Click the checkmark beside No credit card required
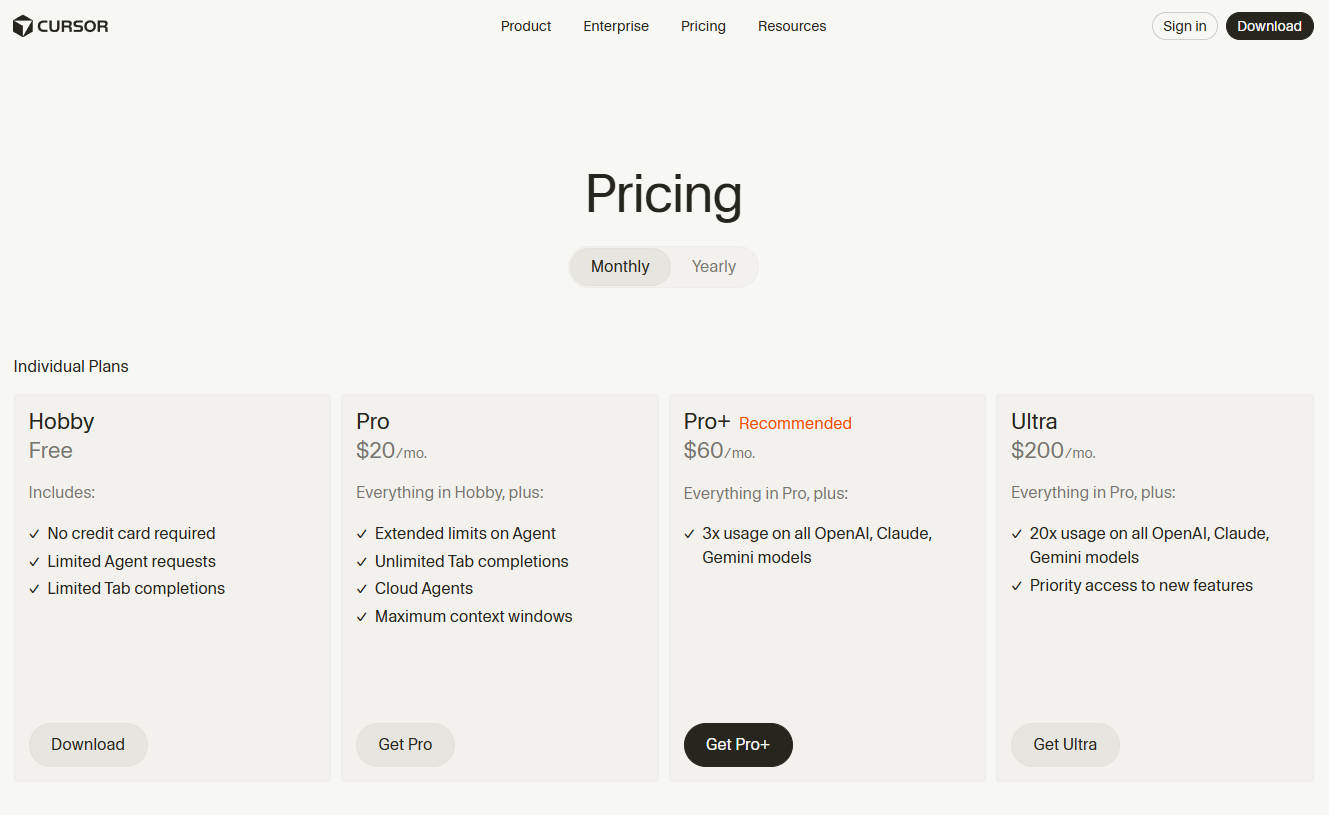This screenshot has height=815, width=1329. click(x=33, y=533)
